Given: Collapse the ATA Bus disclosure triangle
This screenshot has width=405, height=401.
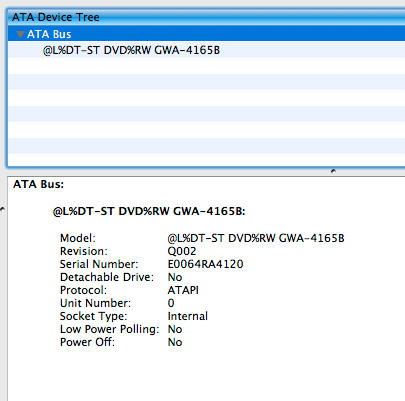Looking at the screenshot, I should click(x=21, y=34).
